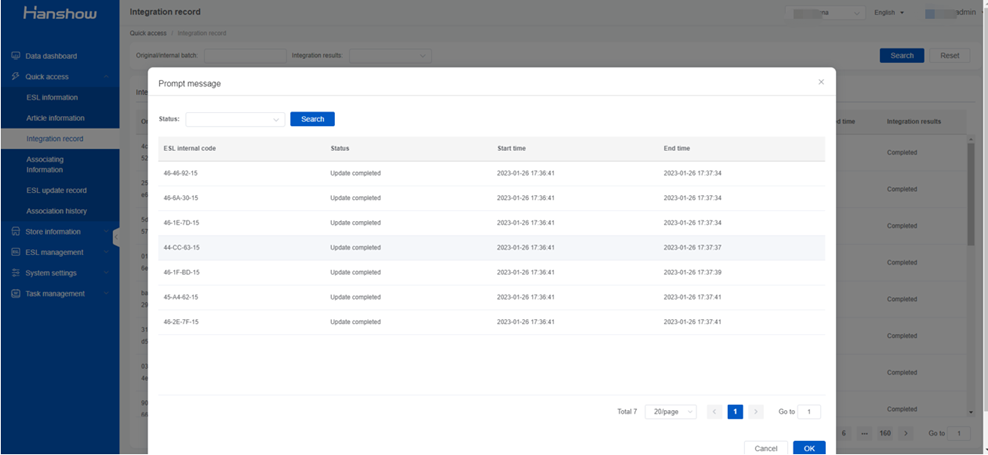Click row with code 44-CC-63-15
Viewport: 988px width, 455px height.
pyautogui.click(x=491, y=248)
